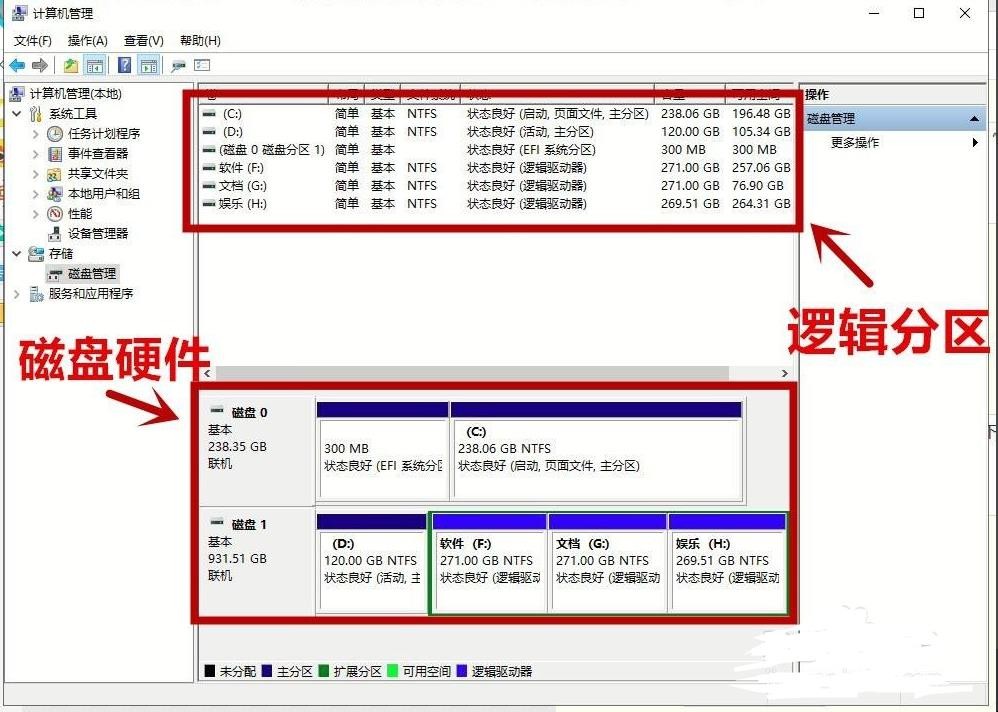
Task: Click the 本地用户和组 users icon
Action: (x=55, y=193)
